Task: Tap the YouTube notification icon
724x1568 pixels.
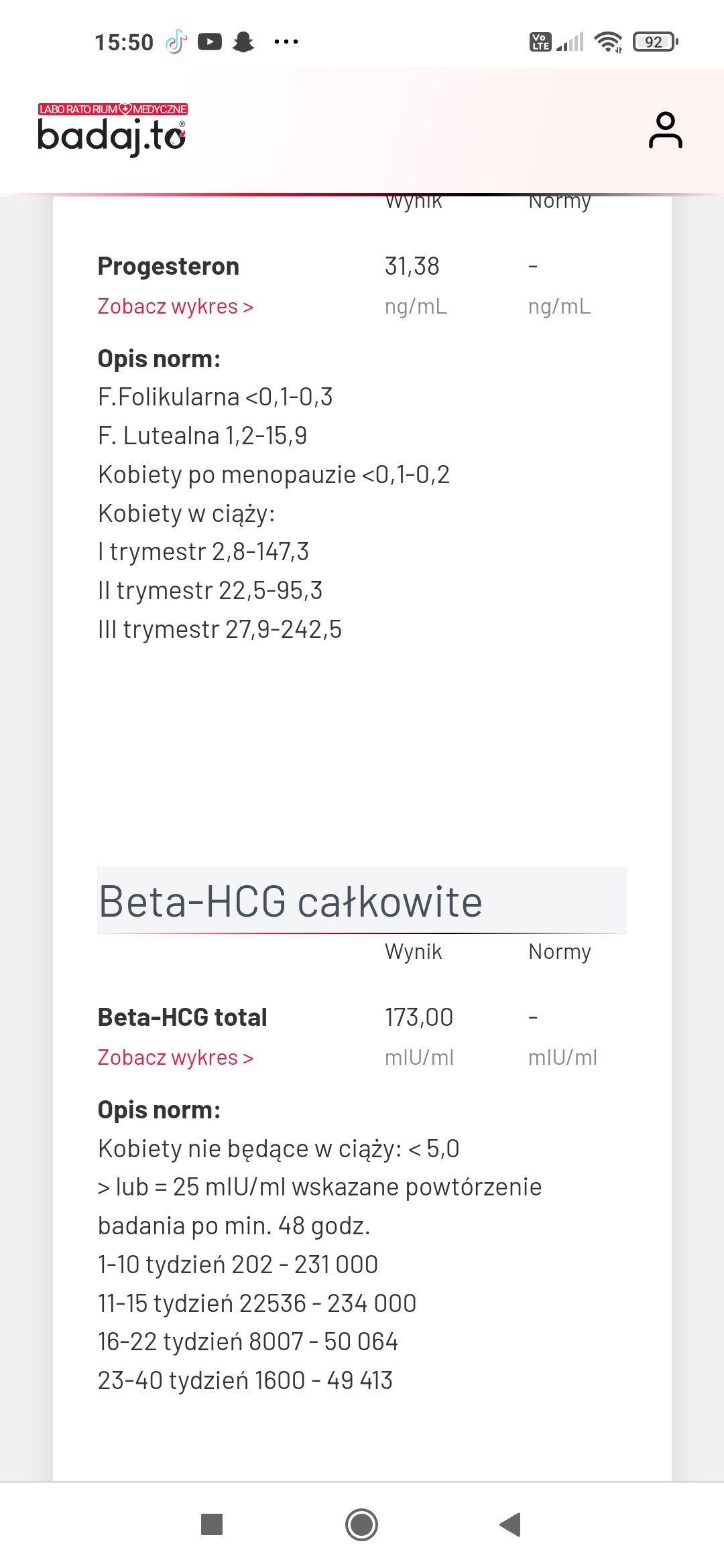Action: coord(210,42)
